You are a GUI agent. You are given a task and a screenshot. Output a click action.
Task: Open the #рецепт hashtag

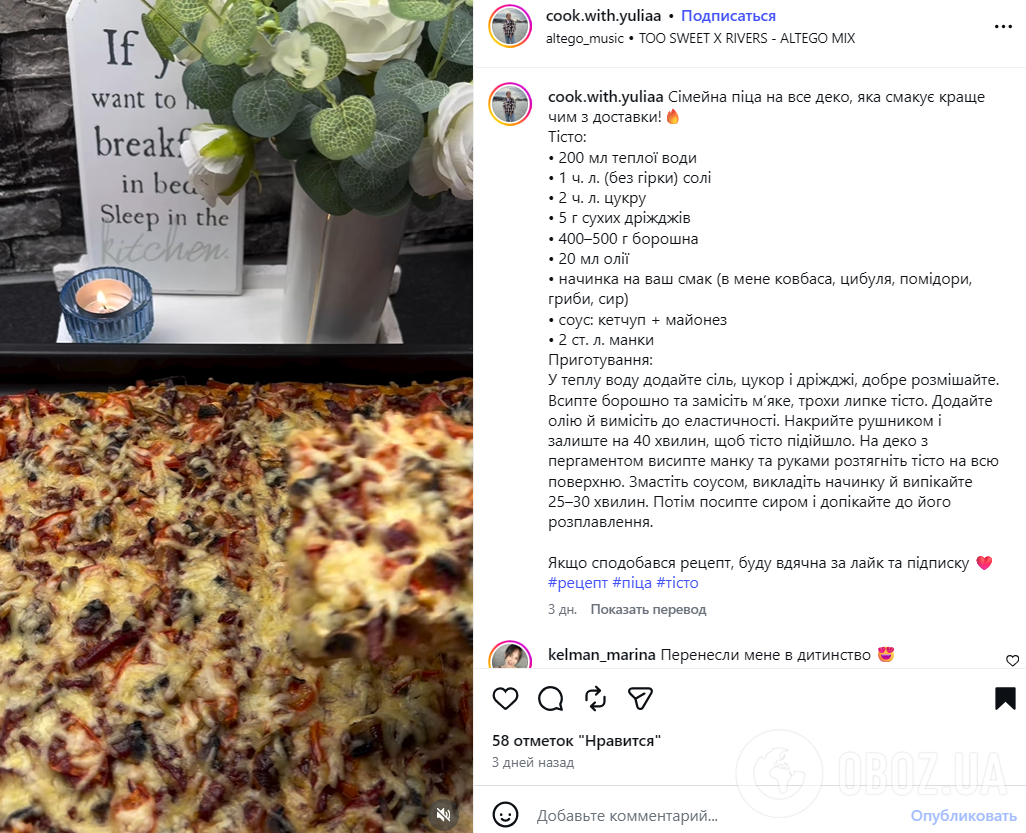(x=578, y=582)
